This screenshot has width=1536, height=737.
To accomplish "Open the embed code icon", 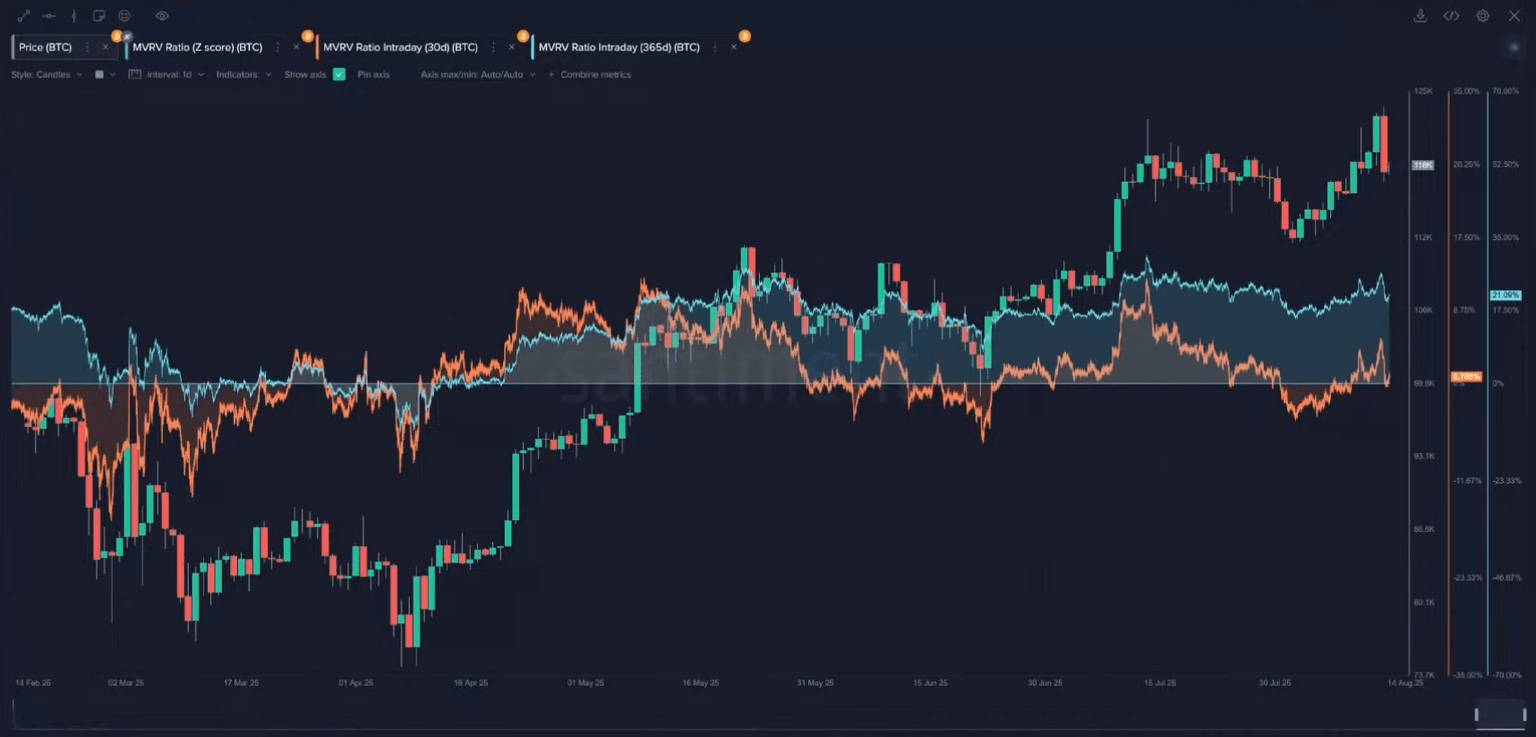I will pos(1451,16).
